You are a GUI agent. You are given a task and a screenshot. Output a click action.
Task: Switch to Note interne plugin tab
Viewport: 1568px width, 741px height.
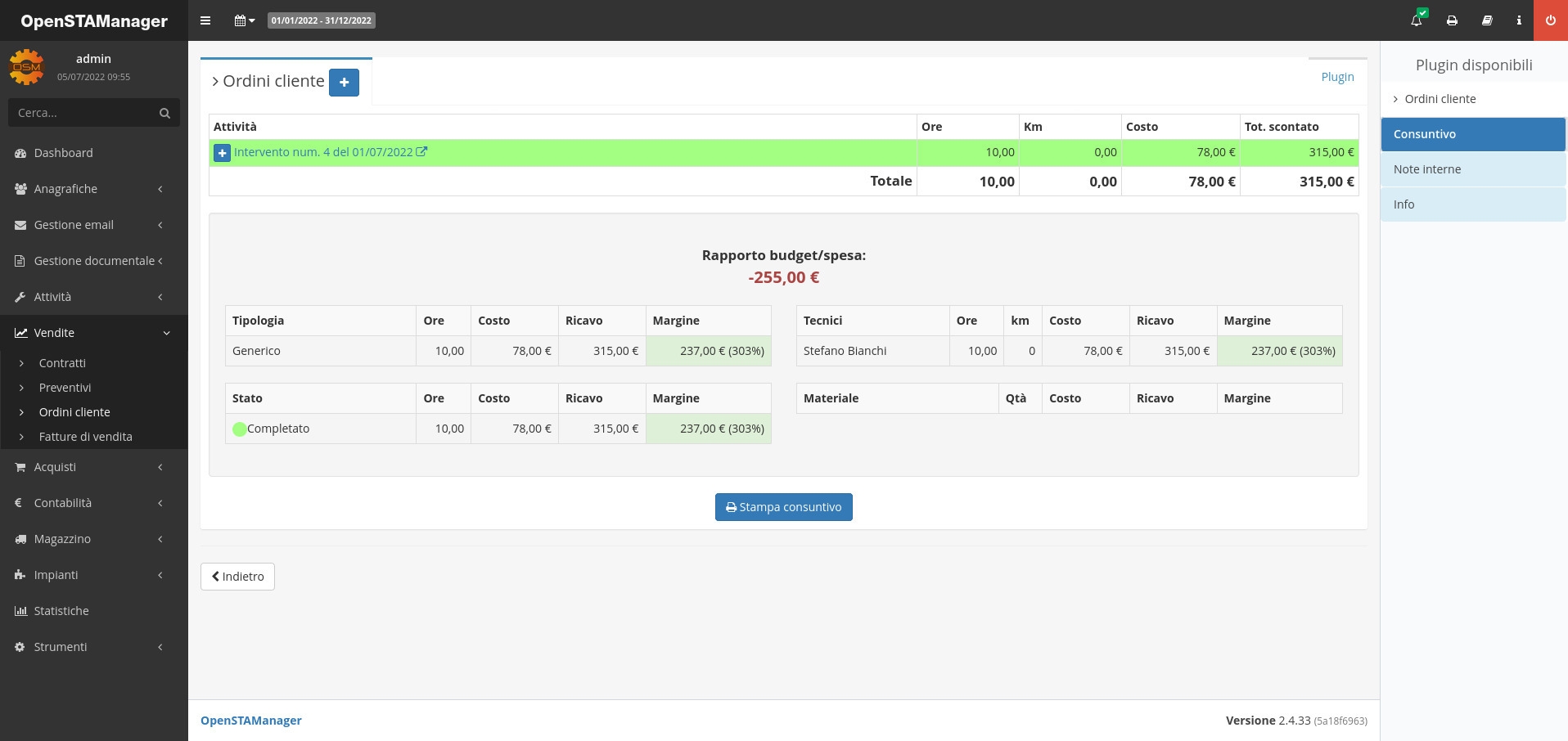tap(1472, 169)
